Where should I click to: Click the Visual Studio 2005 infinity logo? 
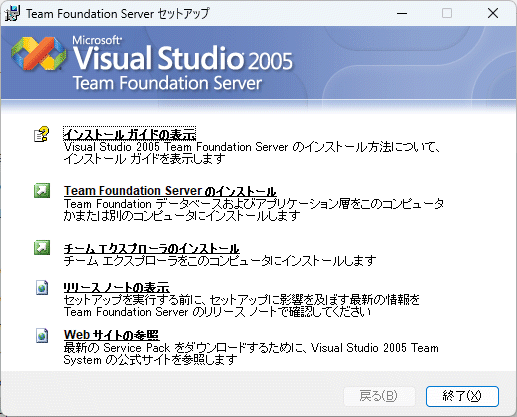pos(38,53)
